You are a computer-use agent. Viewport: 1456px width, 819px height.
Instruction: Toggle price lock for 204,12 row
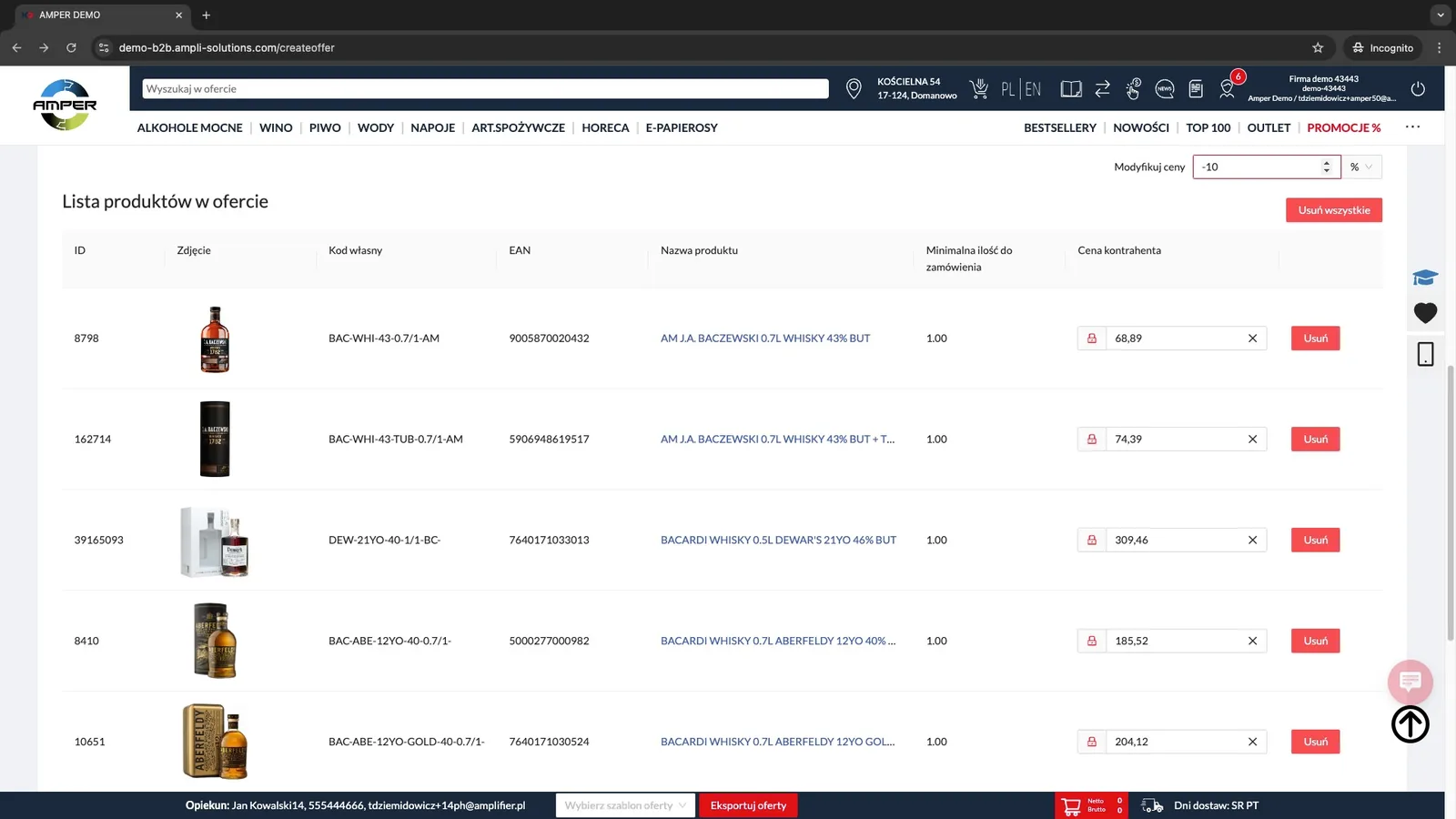1092,743
